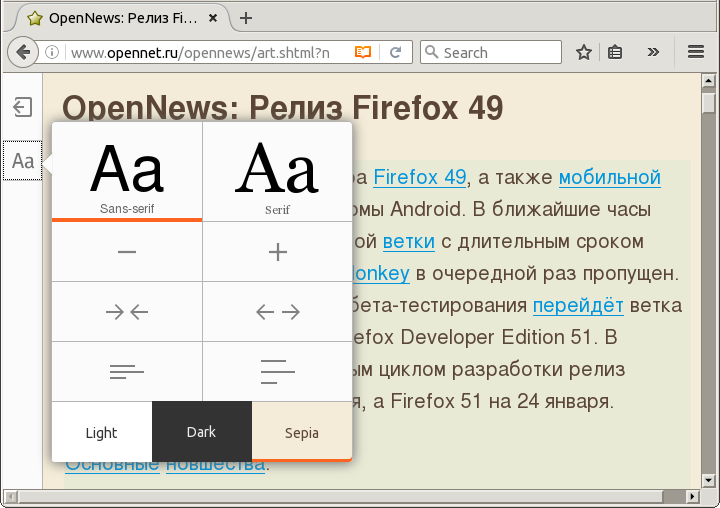Screen dimensions: 720x508
Task: Toggle Reader View orange book icon
Action: coord(363,52)
